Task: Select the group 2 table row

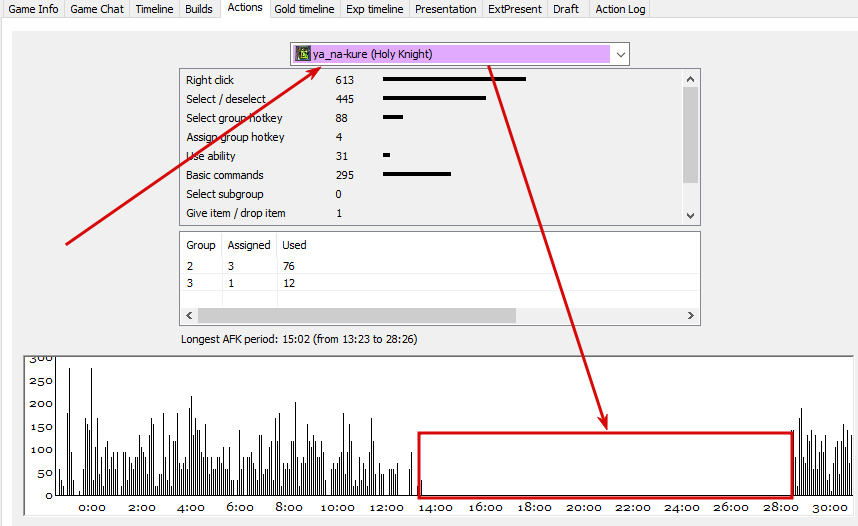Action: [440, 266]
